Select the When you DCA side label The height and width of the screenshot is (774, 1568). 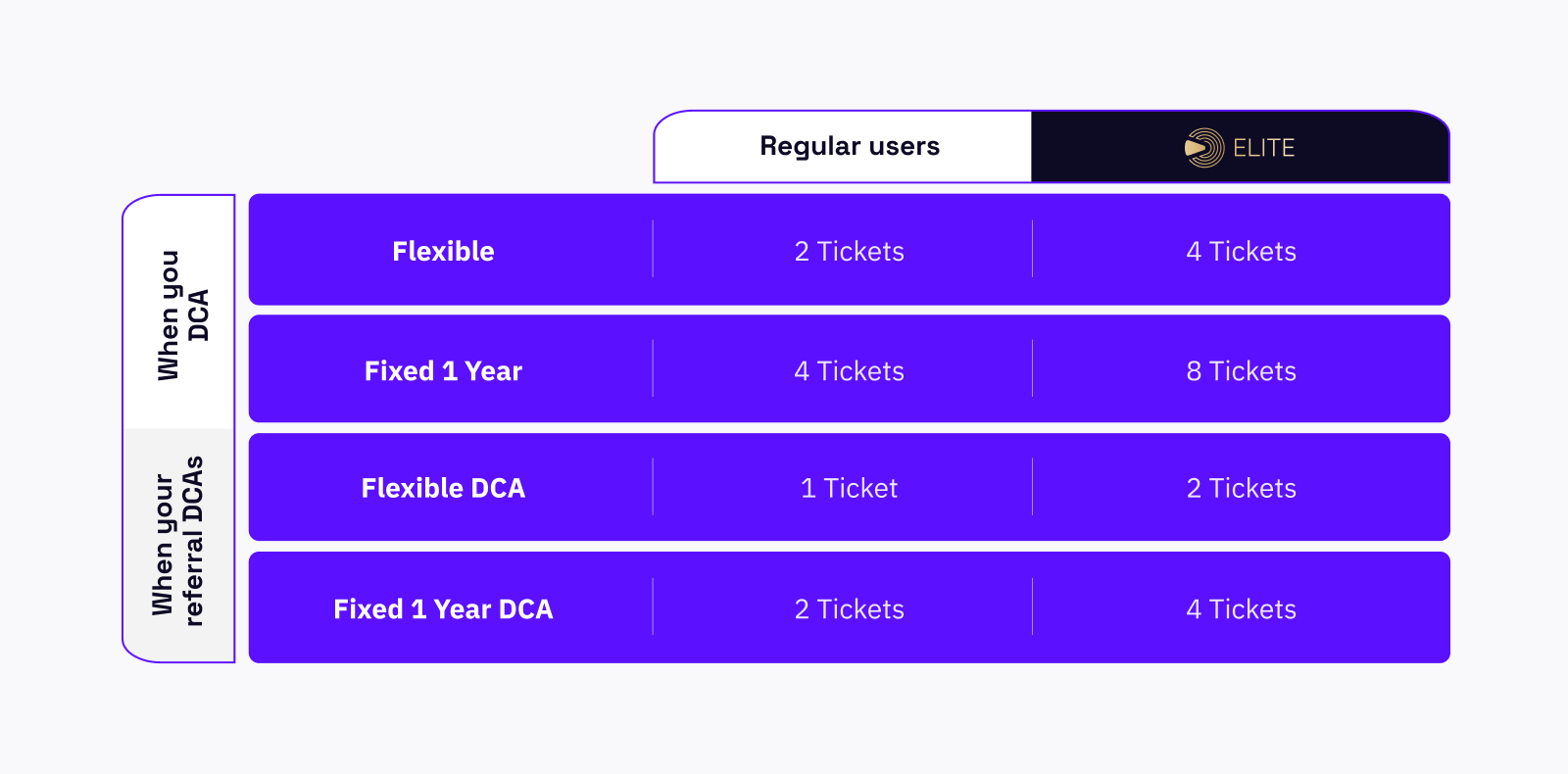coord(182,315)
